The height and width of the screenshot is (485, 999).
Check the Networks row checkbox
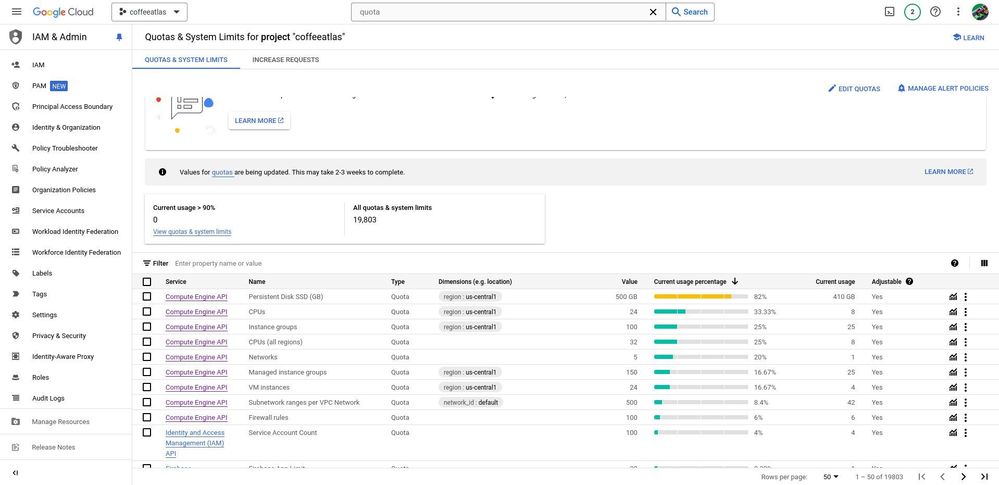pyautogui.click(x=147, y=357)
